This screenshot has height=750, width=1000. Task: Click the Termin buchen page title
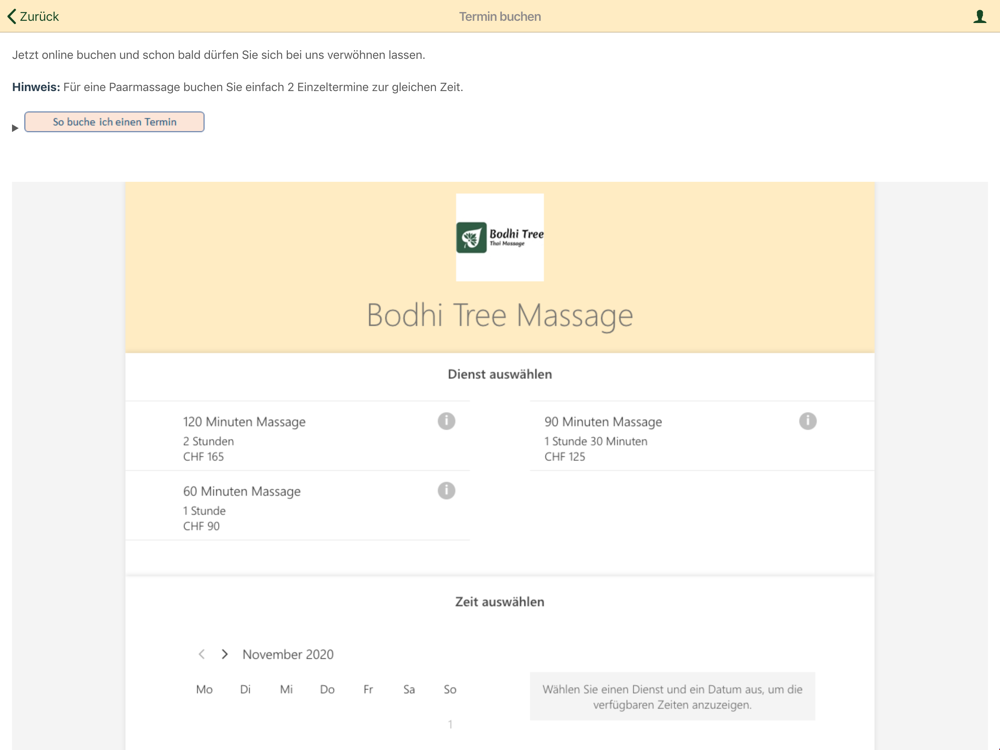pos(500,17)
